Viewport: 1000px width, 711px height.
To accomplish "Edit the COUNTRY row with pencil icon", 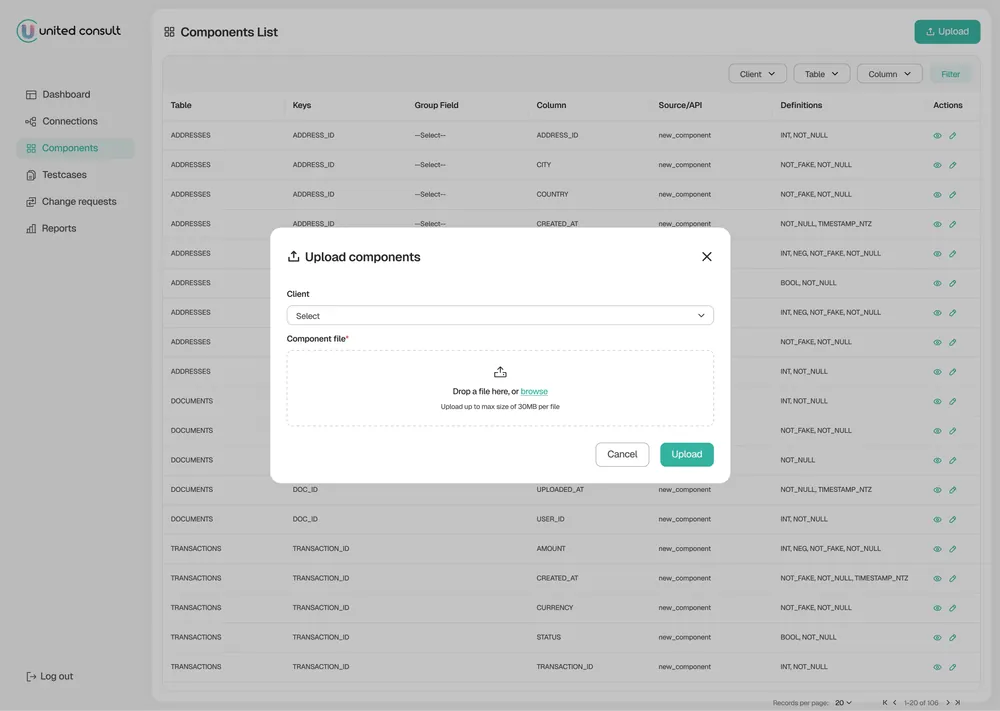I will pyautogui.click(x=952, y=194).
